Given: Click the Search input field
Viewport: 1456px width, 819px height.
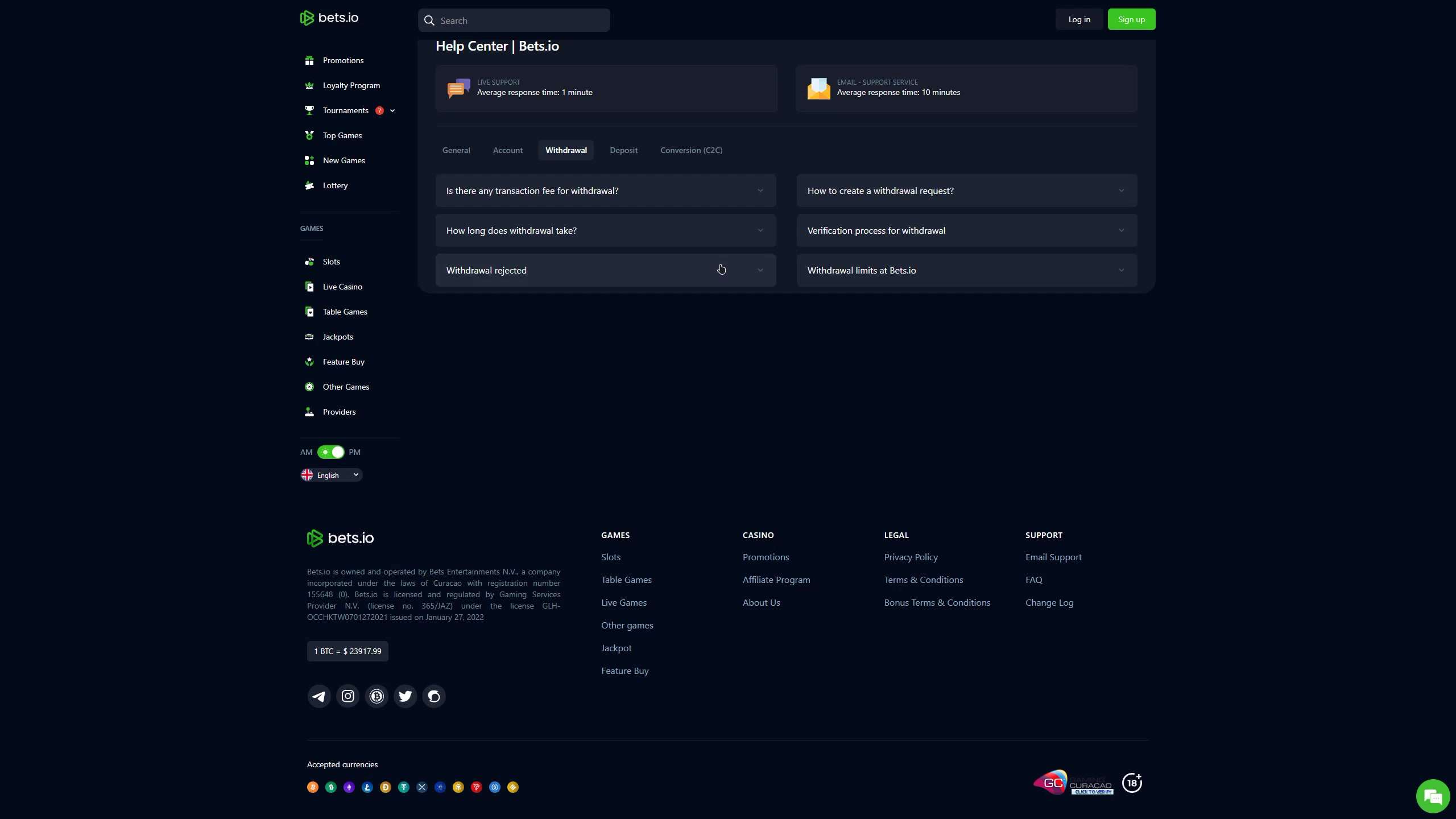Looking at the screenshot, I should pyautogui.click(x=514, y=20).
